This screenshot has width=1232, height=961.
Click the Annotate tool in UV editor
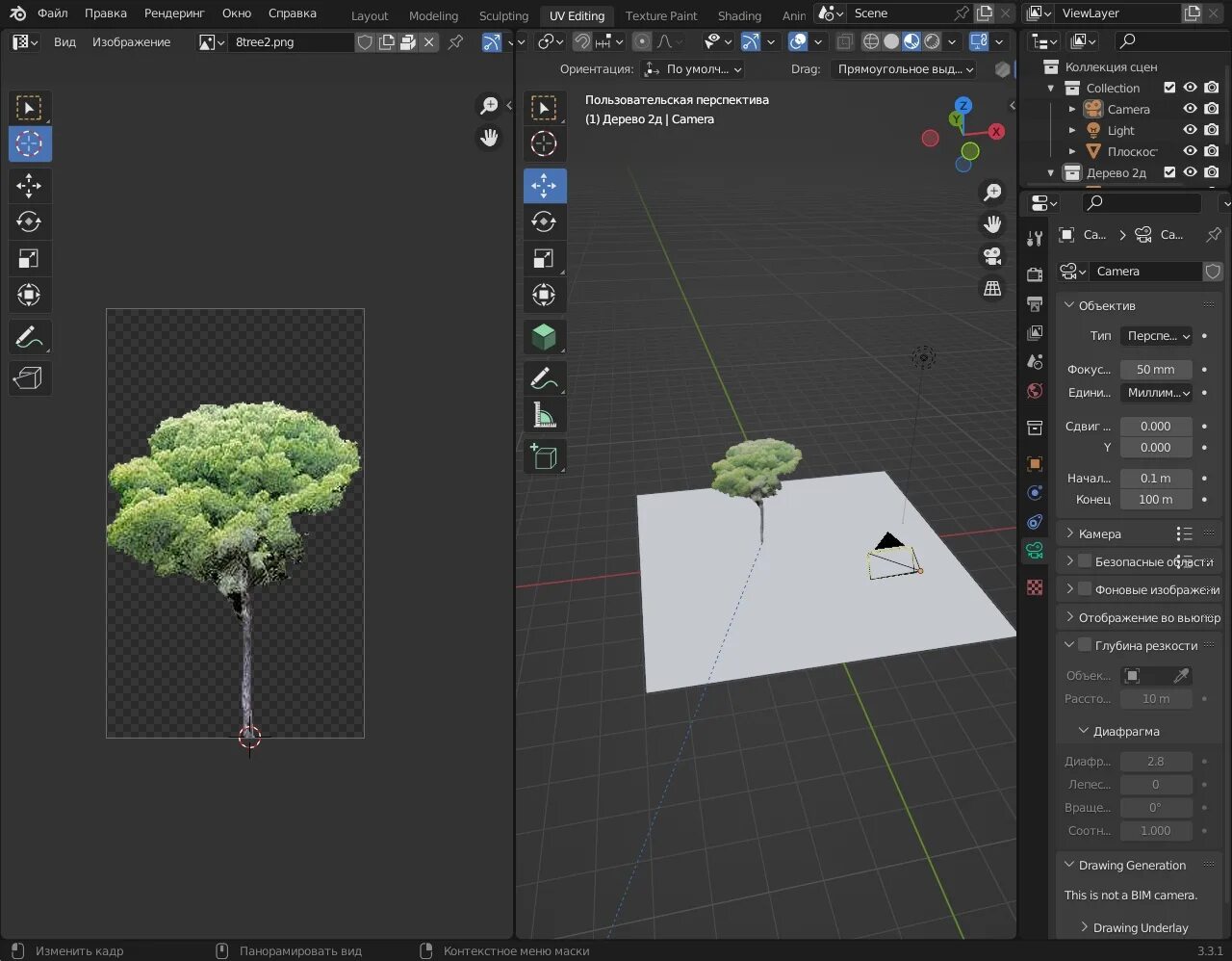click(29, 337)
